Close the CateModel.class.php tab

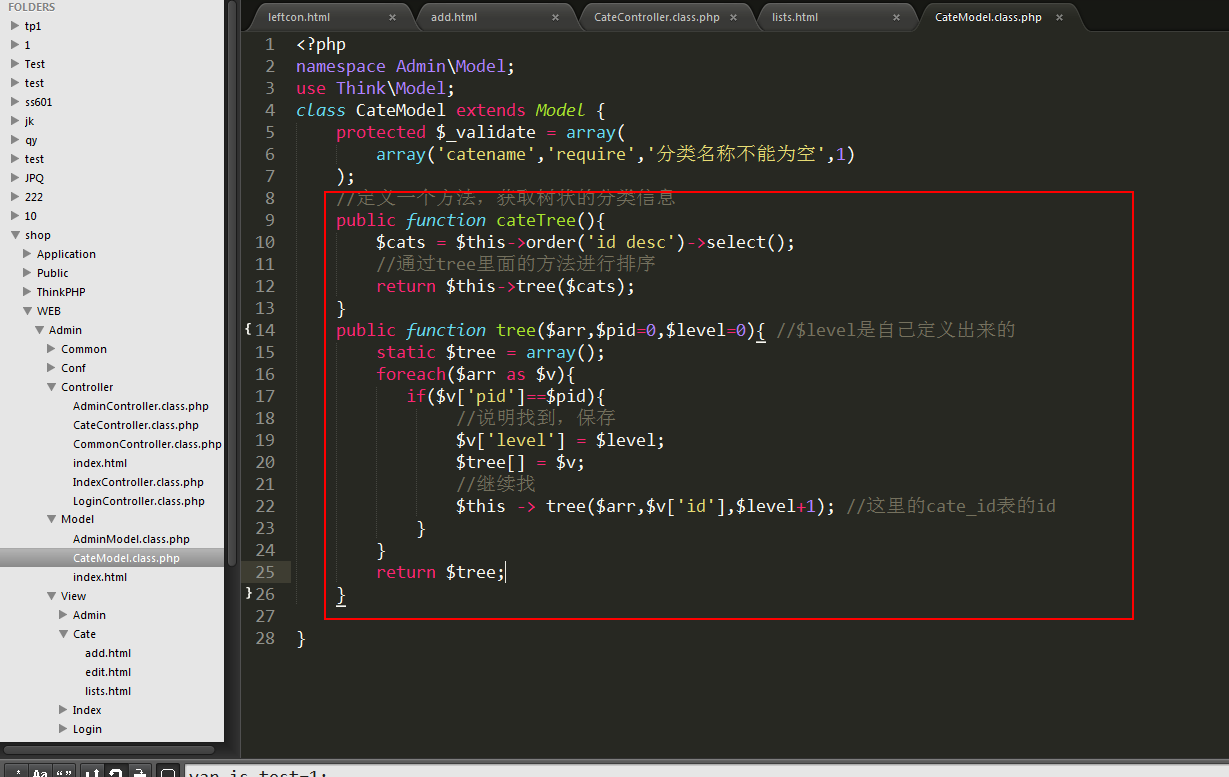click(1059, 17)
